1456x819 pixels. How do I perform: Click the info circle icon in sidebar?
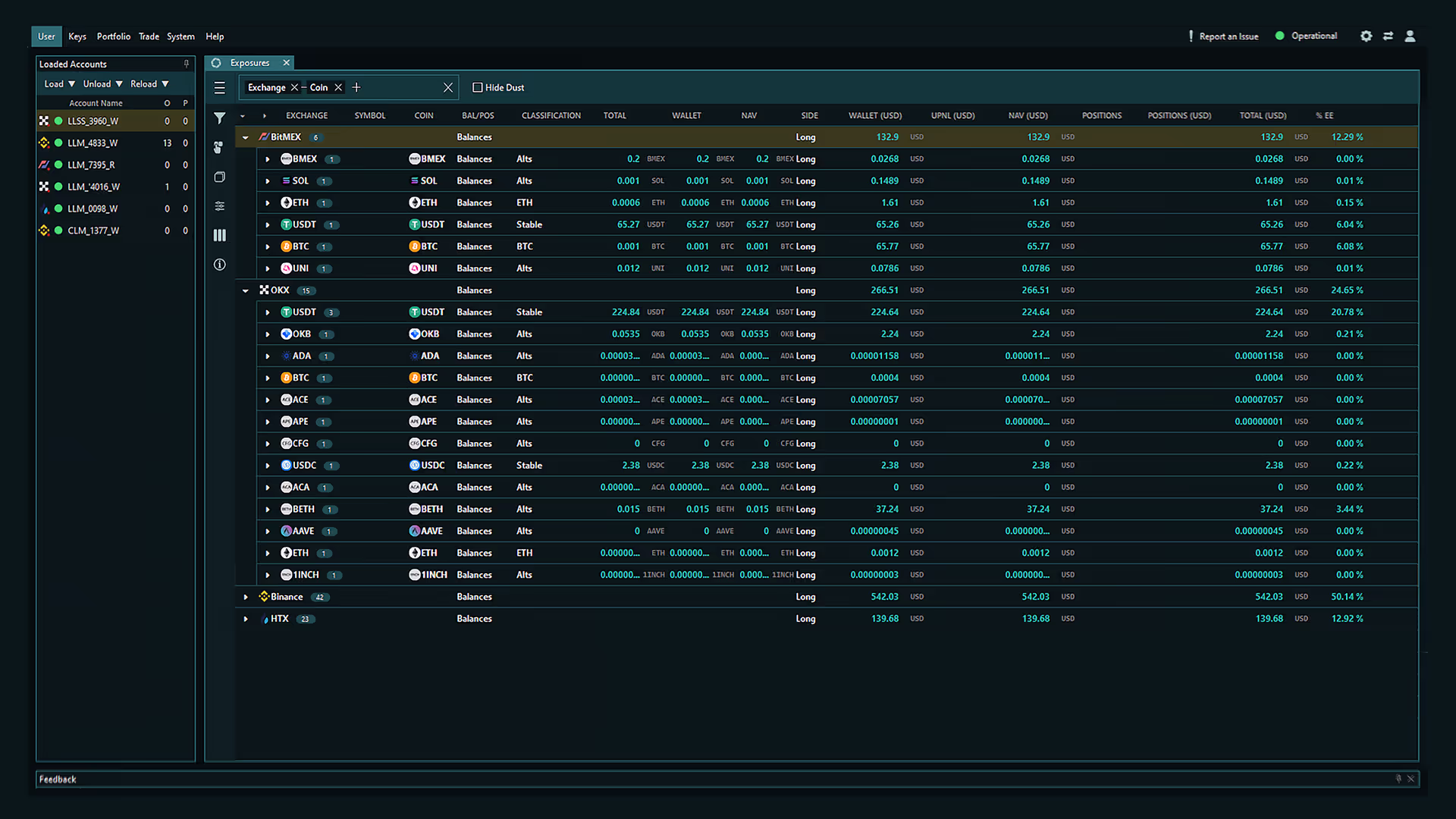click(220, 265)
